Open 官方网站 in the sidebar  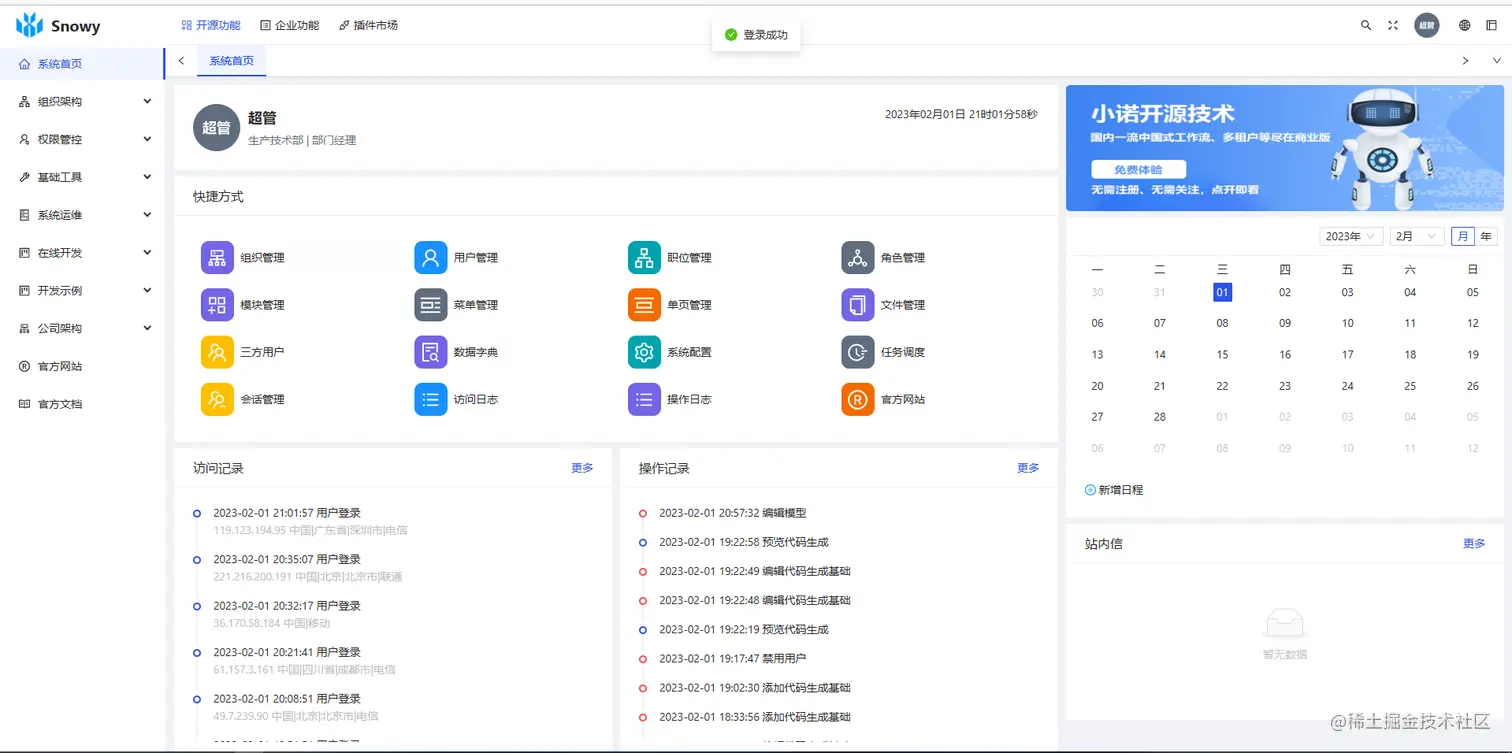pyautogui.click(x=82, y=366)
